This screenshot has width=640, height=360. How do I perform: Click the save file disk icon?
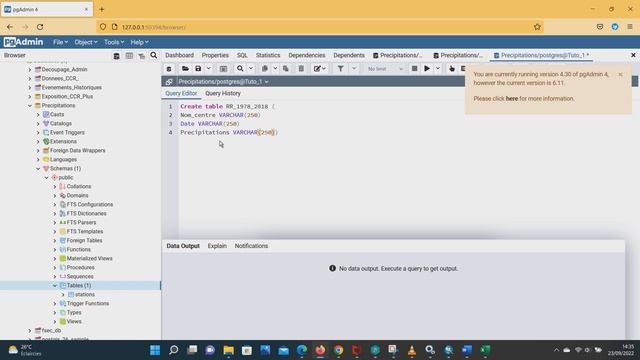(x=198, y=69)
